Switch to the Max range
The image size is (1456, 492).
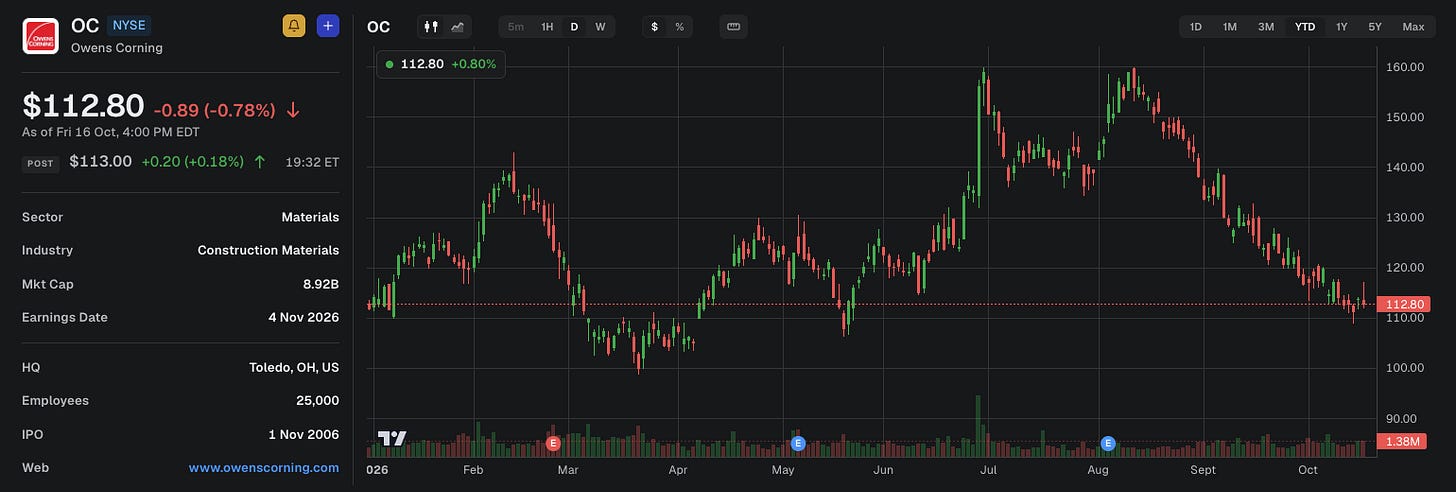pyautogui.click(x=1413, y=27)
